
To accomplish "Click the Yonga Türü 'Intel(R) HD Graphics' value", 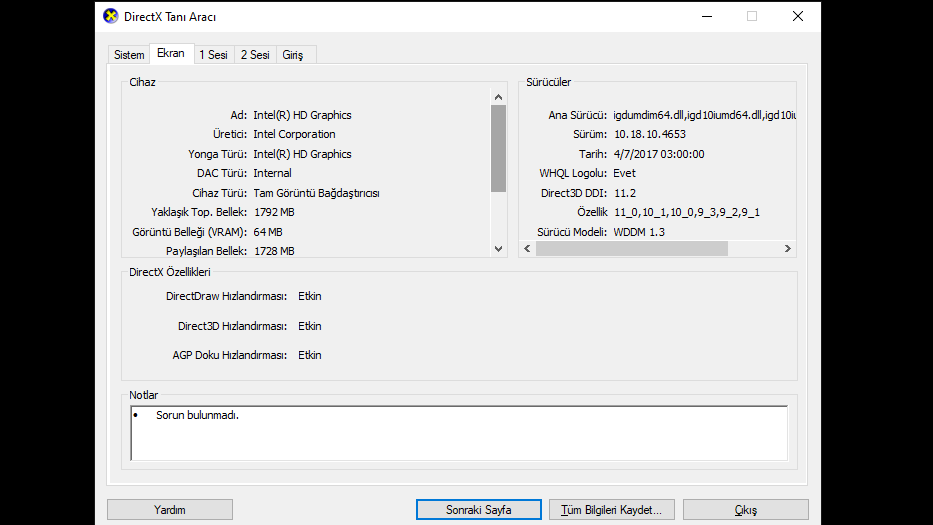I will coord(302,154).
